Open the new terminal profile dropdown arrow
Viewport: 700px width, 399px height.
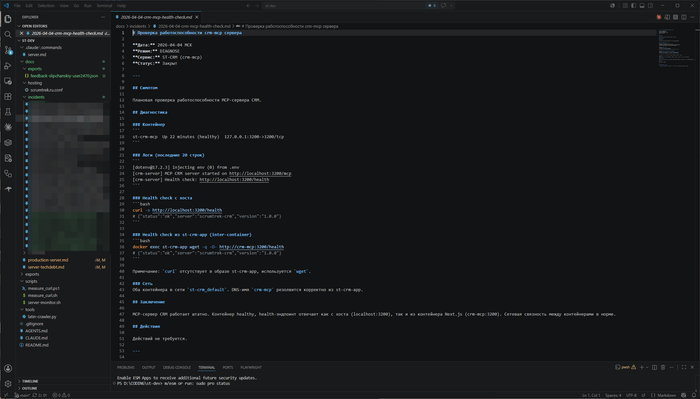tap(647, 367)
